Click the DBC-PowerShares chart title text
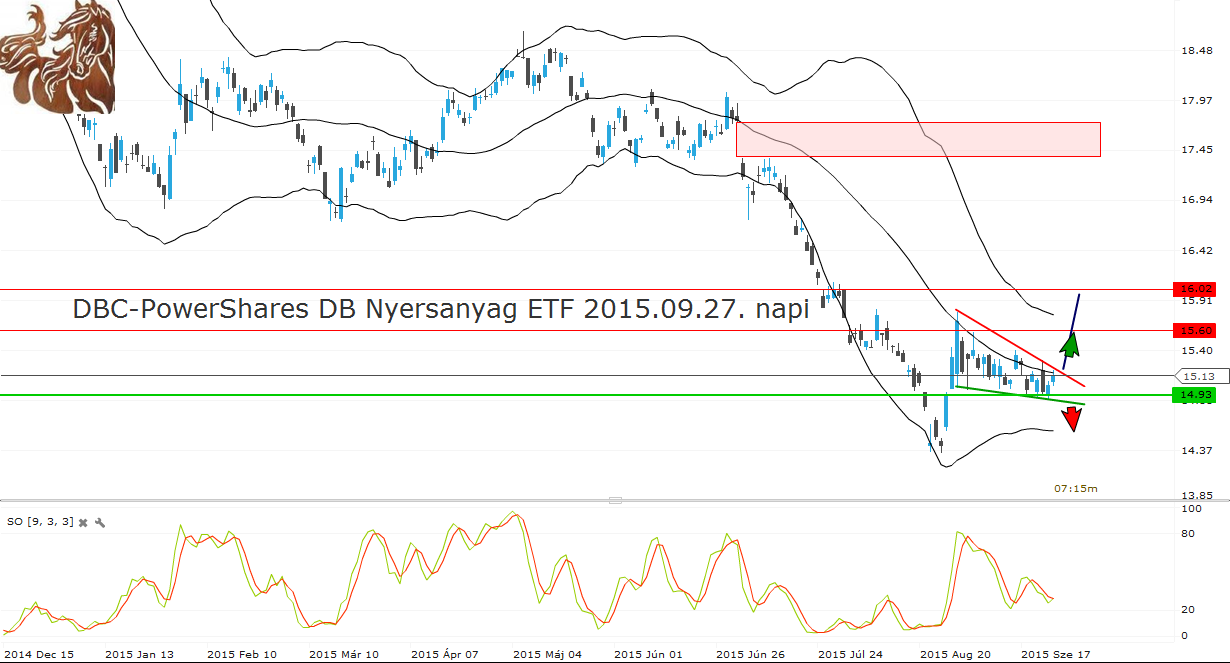 pyautogui.click(x=440, y=309)
